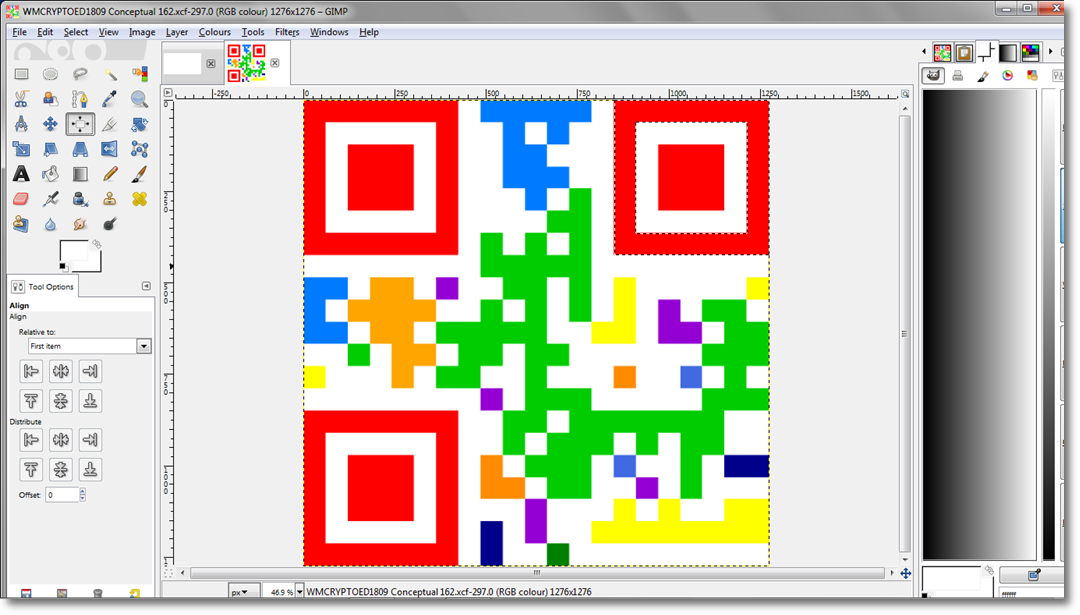
Task: Select the Crop tool
Action: click(x=110, y=124)
